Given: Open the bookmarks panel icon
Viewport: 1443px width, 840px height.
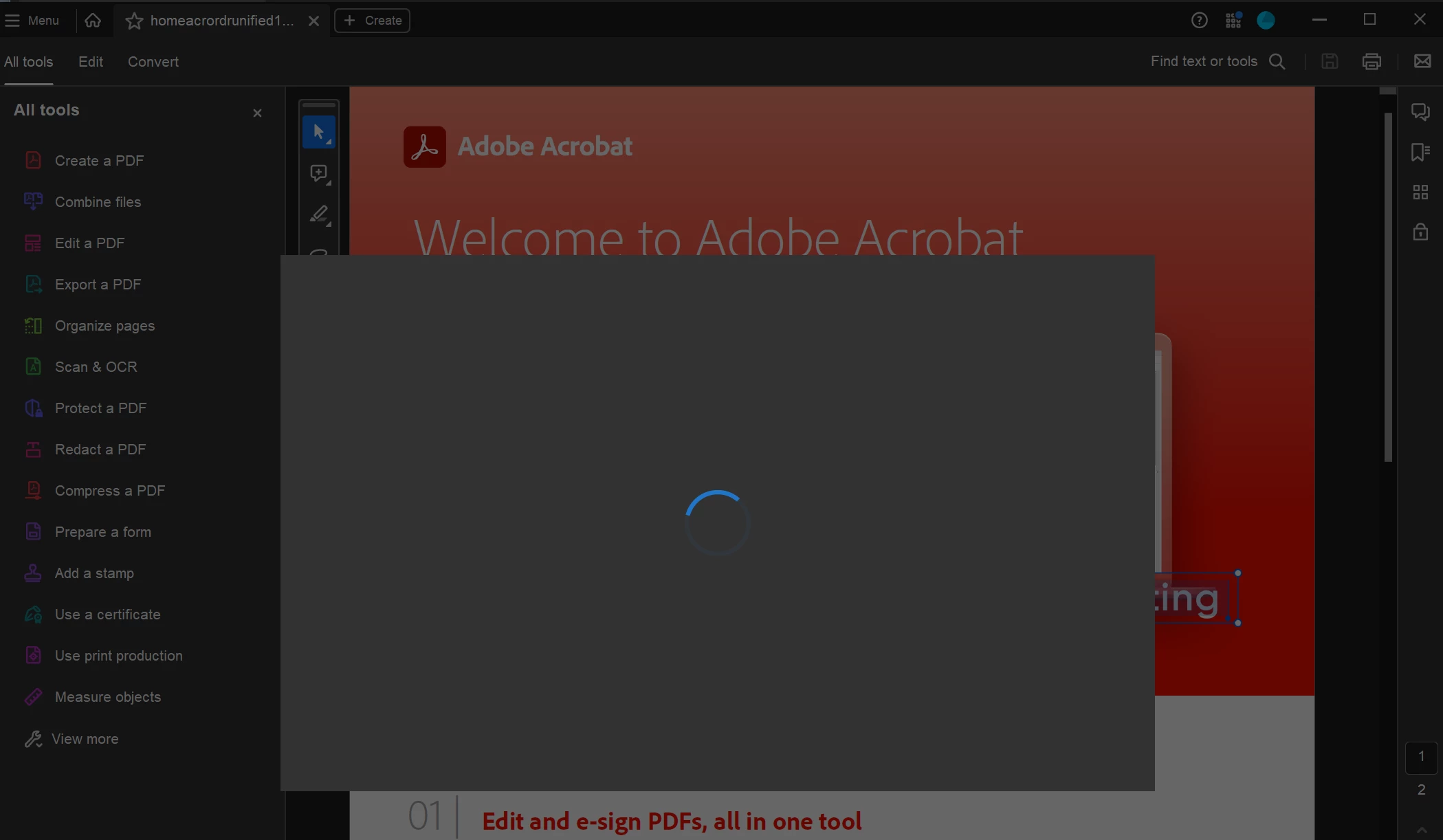Looking at the screenshot, I should (1420, 152).
